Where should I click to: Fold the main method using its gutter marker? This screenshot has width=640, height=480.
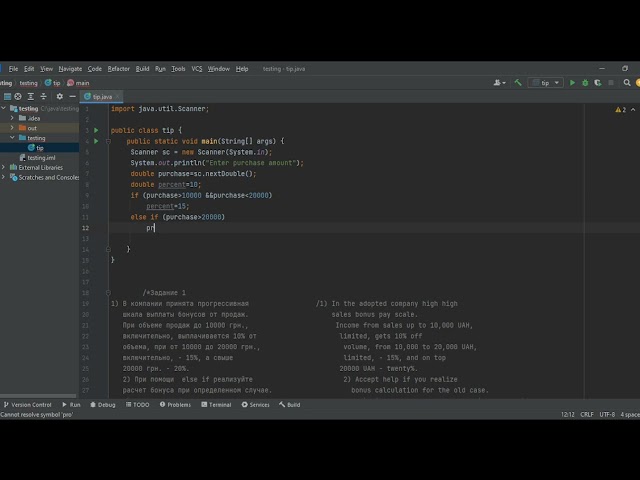tap(108, 141)
